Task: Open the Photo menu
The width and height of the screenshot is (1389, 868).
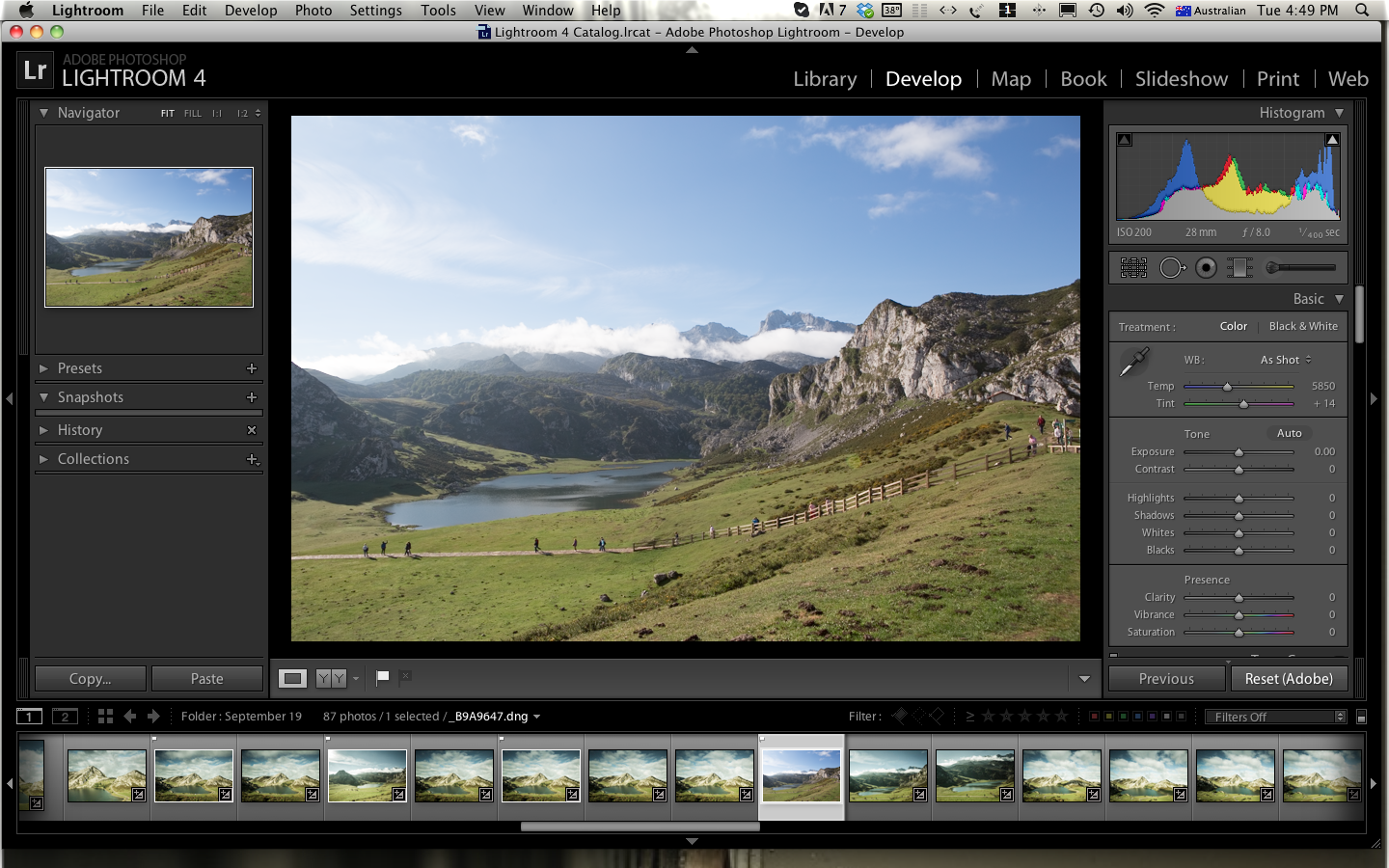Action: 313,11
